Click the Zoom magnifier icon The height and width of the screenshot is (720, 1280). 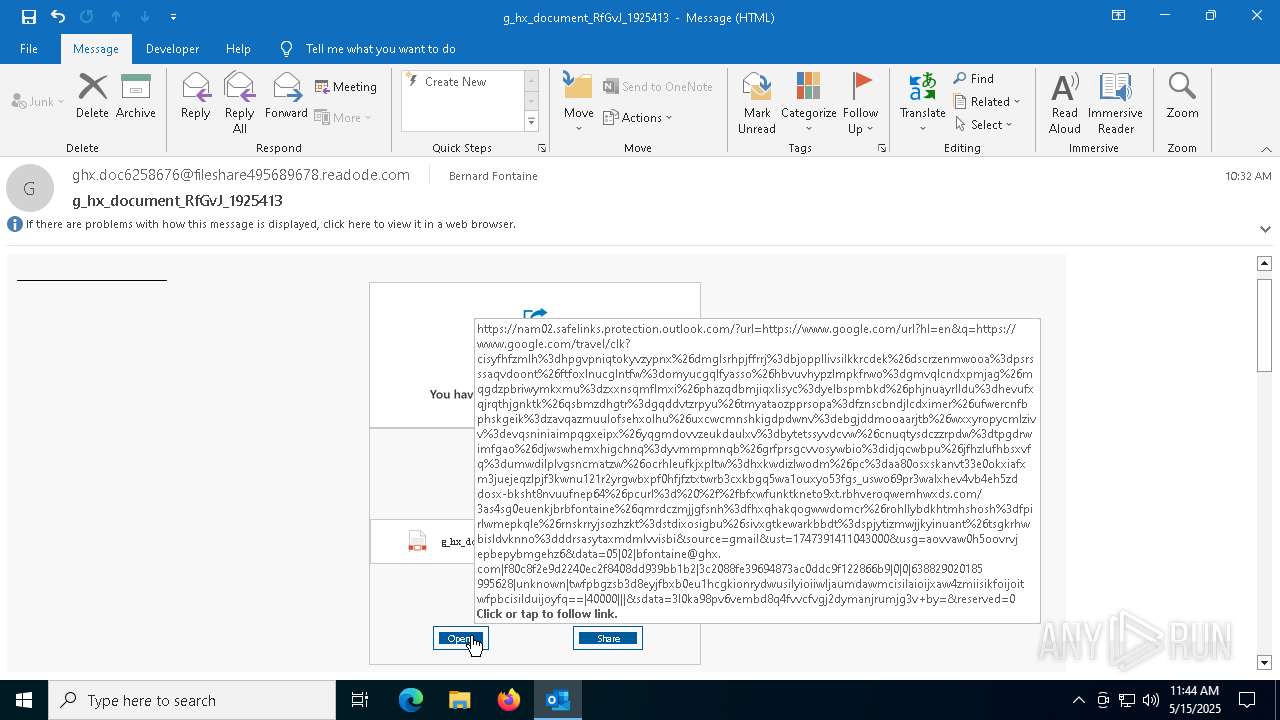tap(1182, 97)
